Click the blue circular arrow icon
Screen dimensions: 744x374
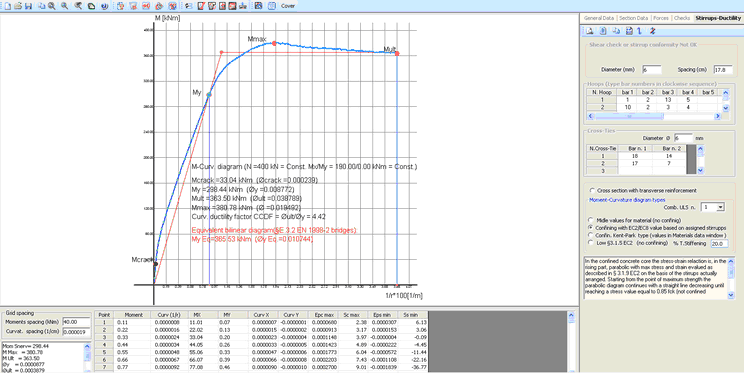click(104, 6)
